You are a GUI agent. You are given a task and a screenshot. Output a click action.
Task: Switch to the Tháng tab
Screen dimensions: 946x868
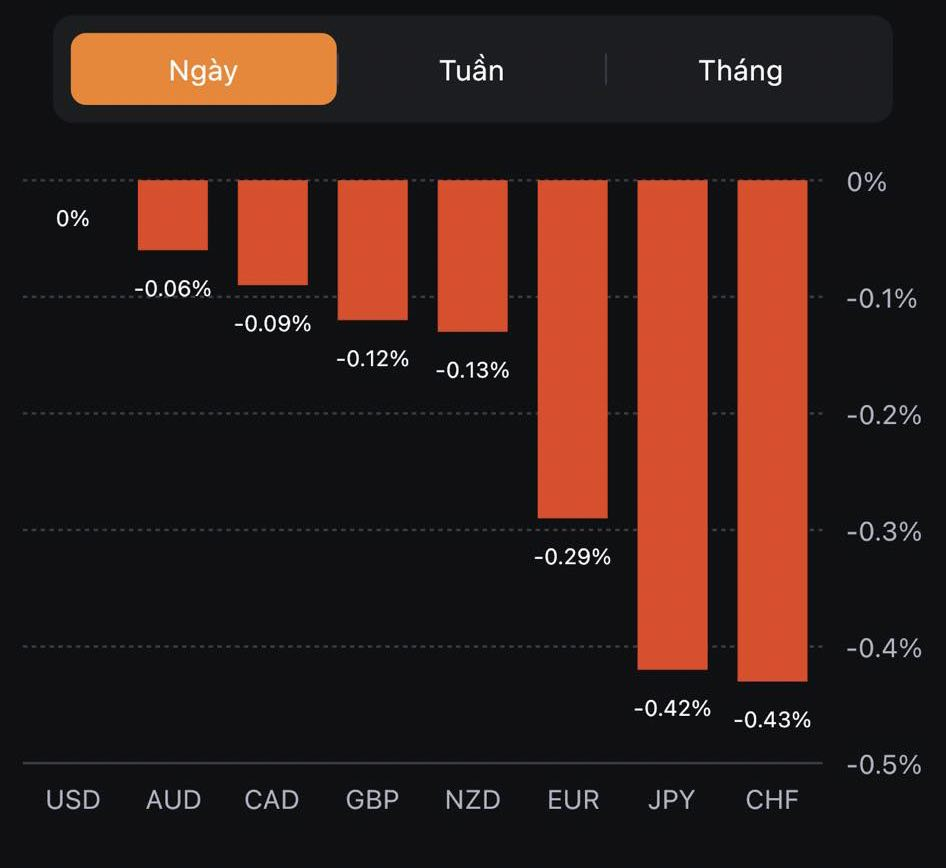pos(740,70)
